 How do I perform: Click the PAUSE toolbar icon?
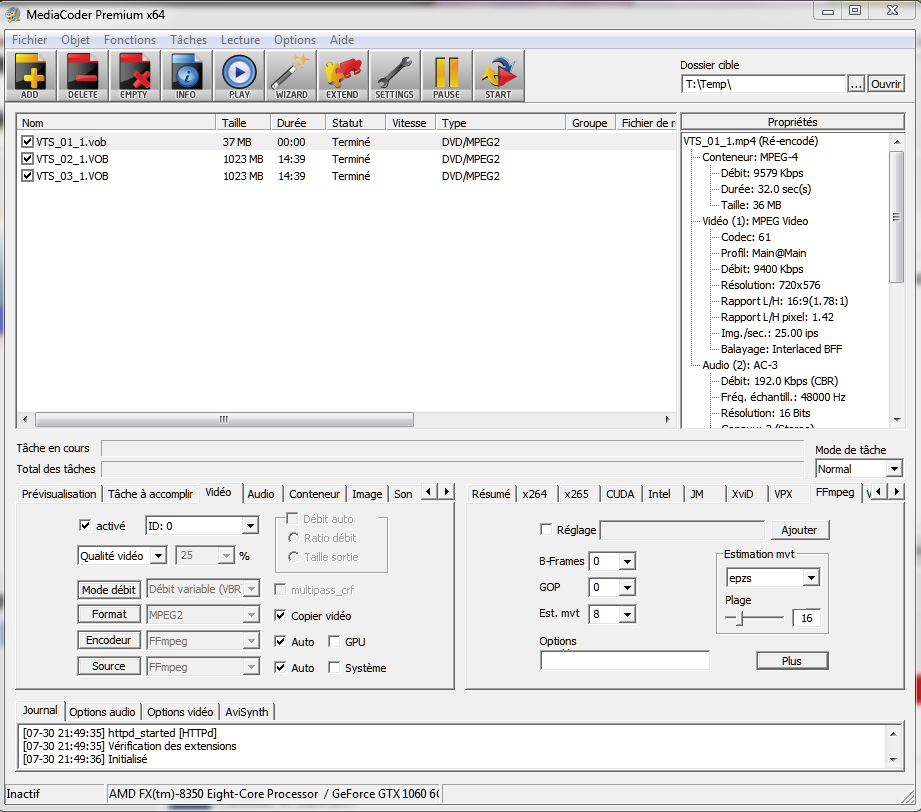[x=446, y=76]
